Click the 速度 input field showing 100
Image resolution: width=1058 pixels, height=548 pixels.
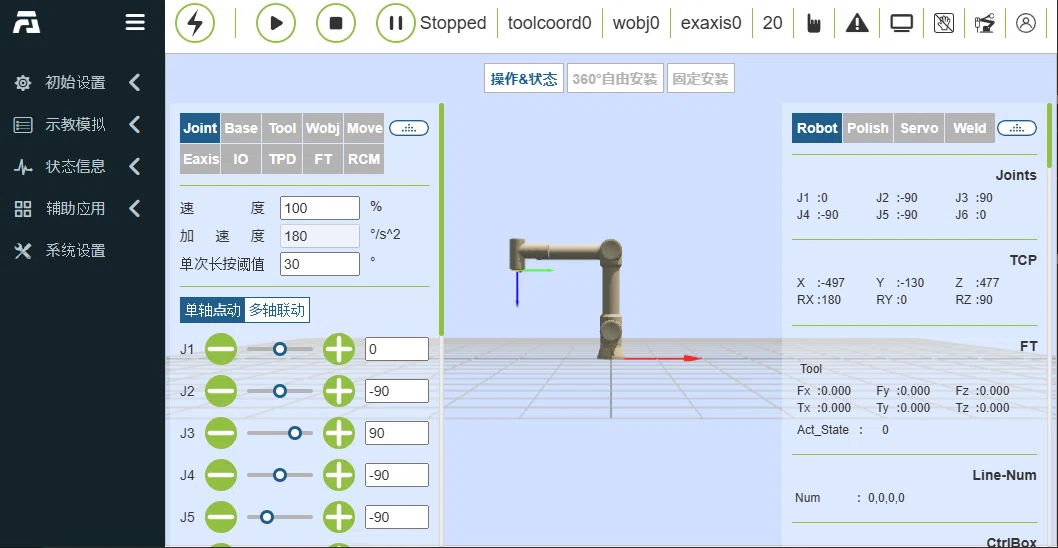pos(320,208)
